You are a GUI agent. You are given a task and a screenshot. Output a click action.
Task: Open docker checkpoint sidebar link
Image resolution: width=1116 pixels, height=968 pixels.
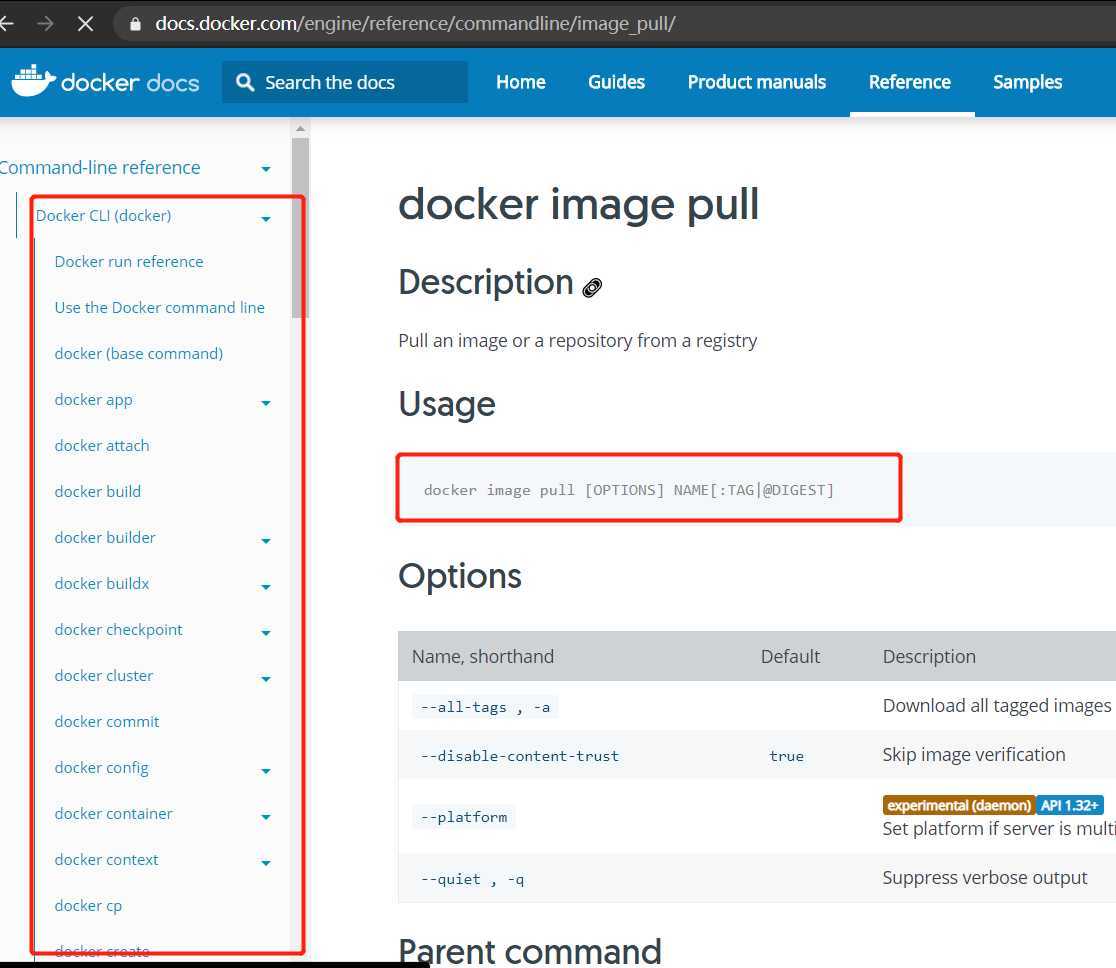pos(118,630)
